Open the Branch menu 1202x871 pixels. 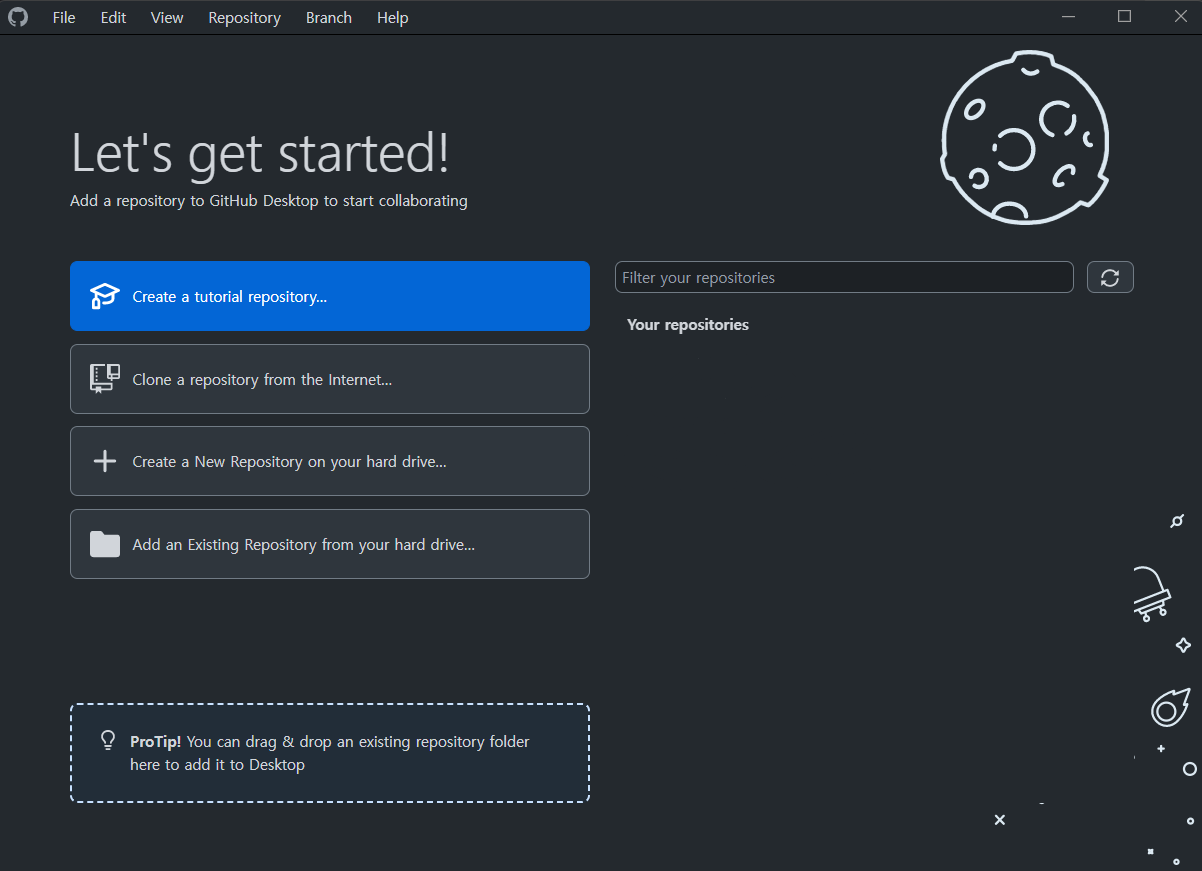(x=329, y=18)
